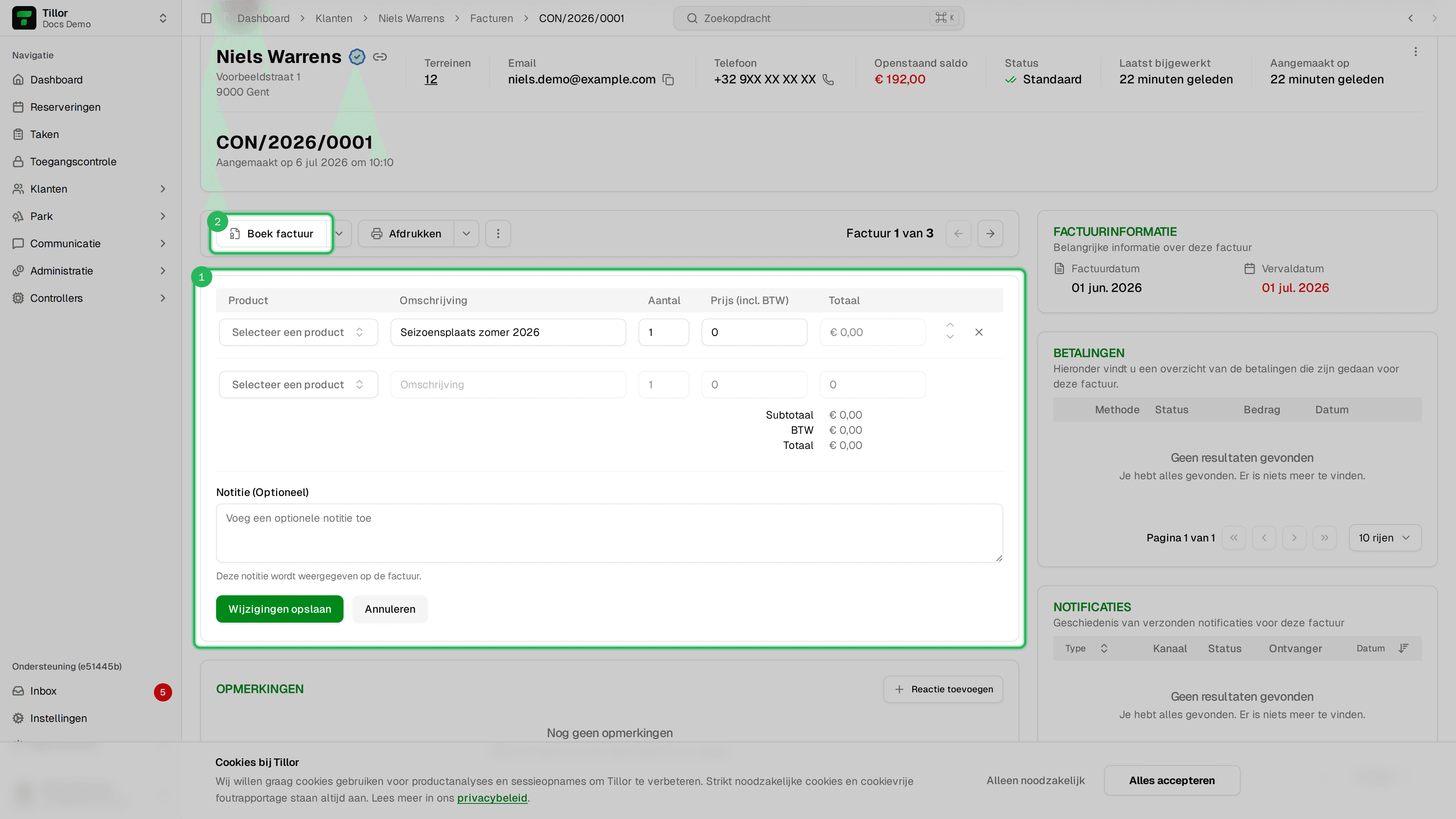The image size is (1456, 819).
Task: Edit Seizoensplaats zomer 2026 description field
Action: pyautogui.click(x=508, y=333)
